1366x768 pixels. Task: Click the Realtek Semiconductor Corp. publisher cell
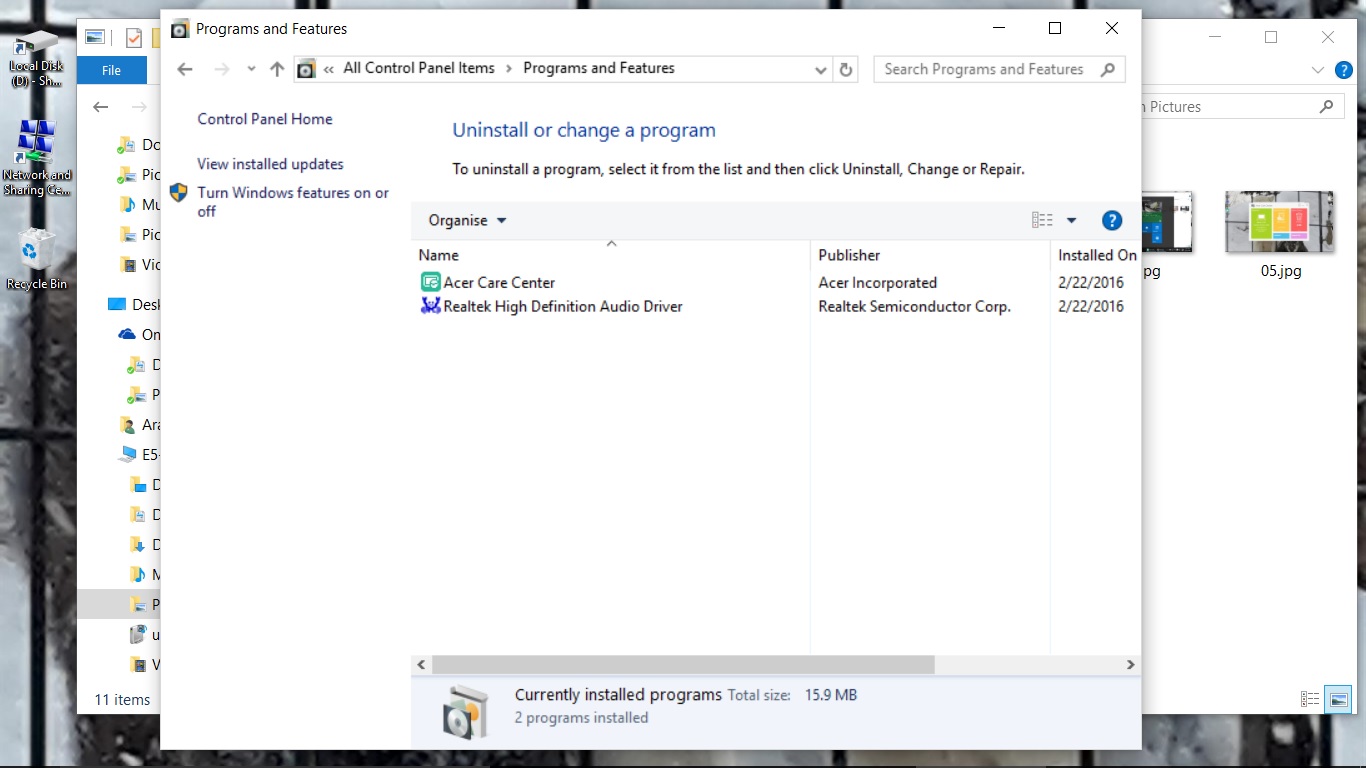(x=914, y=307)
